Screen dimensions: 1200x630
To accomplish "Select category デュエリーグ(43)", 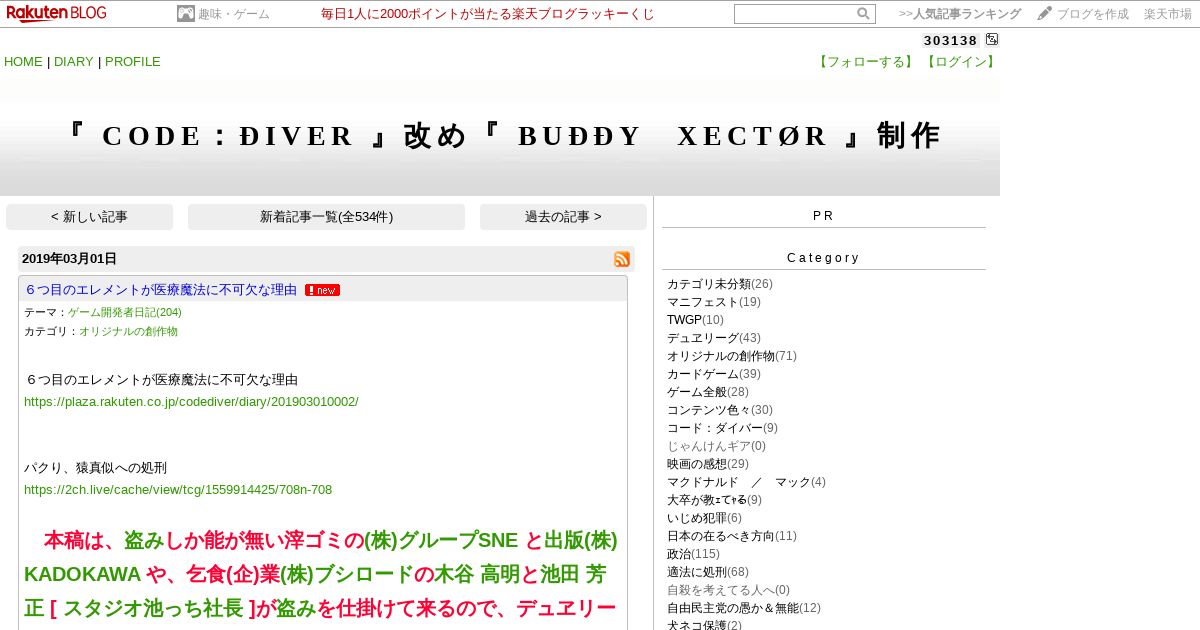I will [x=714, y=338].
